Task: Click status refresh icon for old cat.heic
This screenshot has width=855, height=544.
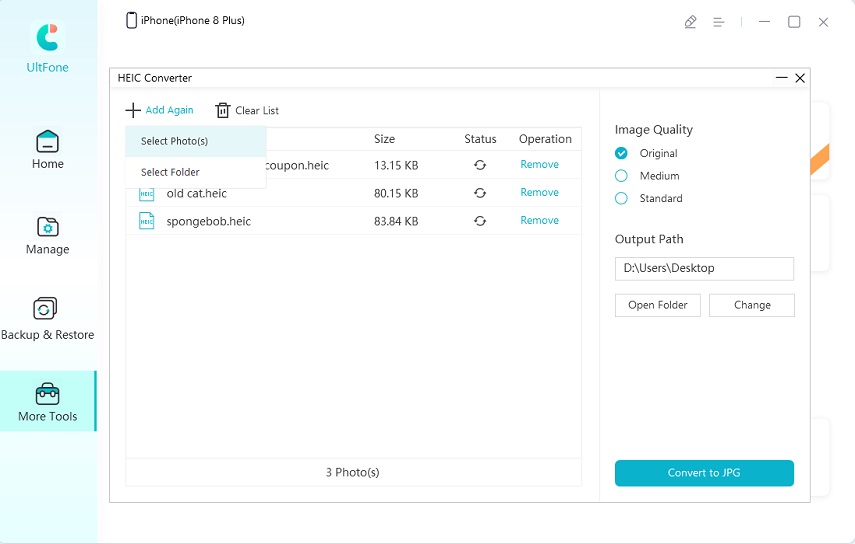Action: click(x=480, y=193)
